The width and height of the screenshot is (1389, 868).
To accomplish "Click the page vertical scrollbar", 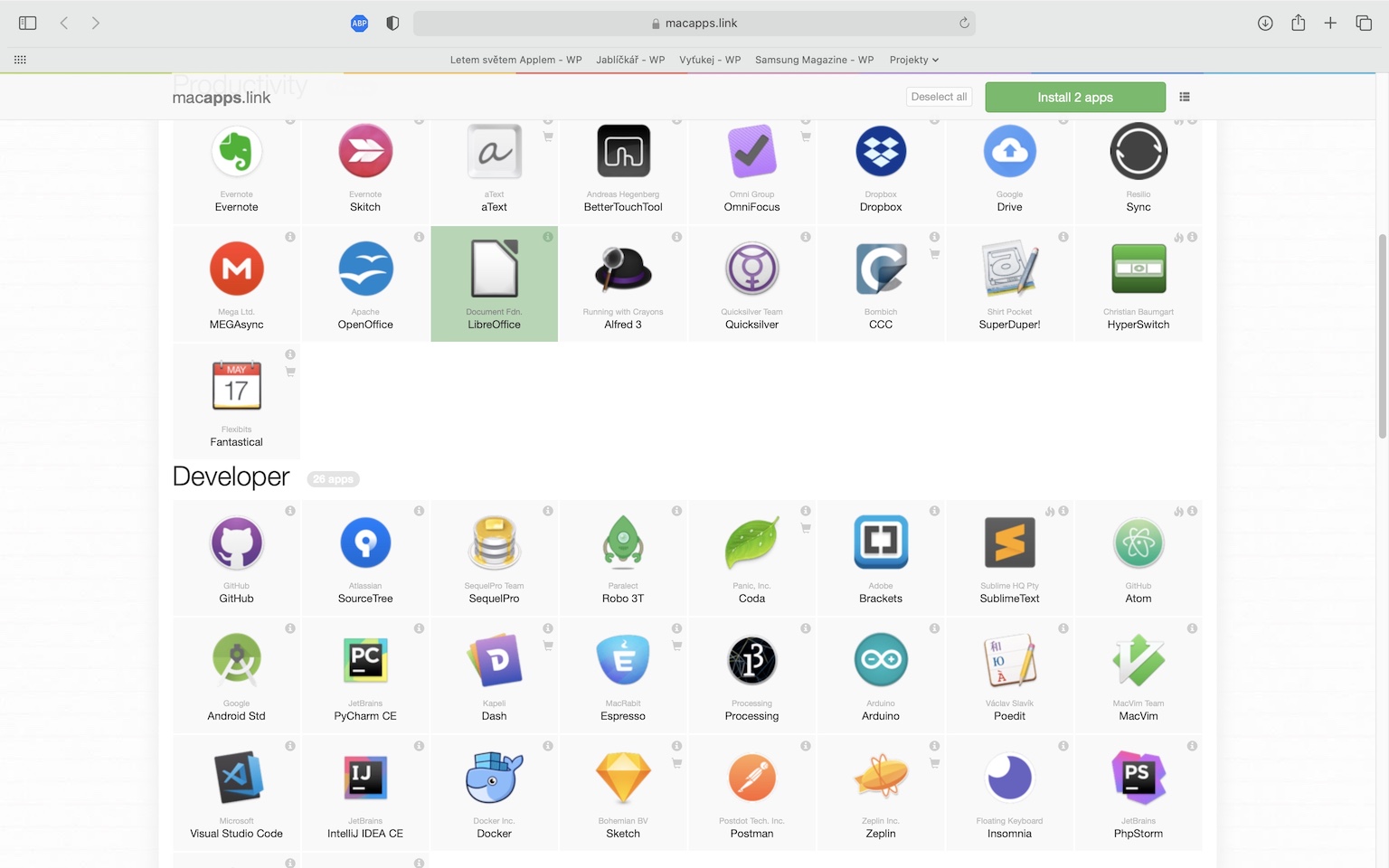I will click(1382, 336).
